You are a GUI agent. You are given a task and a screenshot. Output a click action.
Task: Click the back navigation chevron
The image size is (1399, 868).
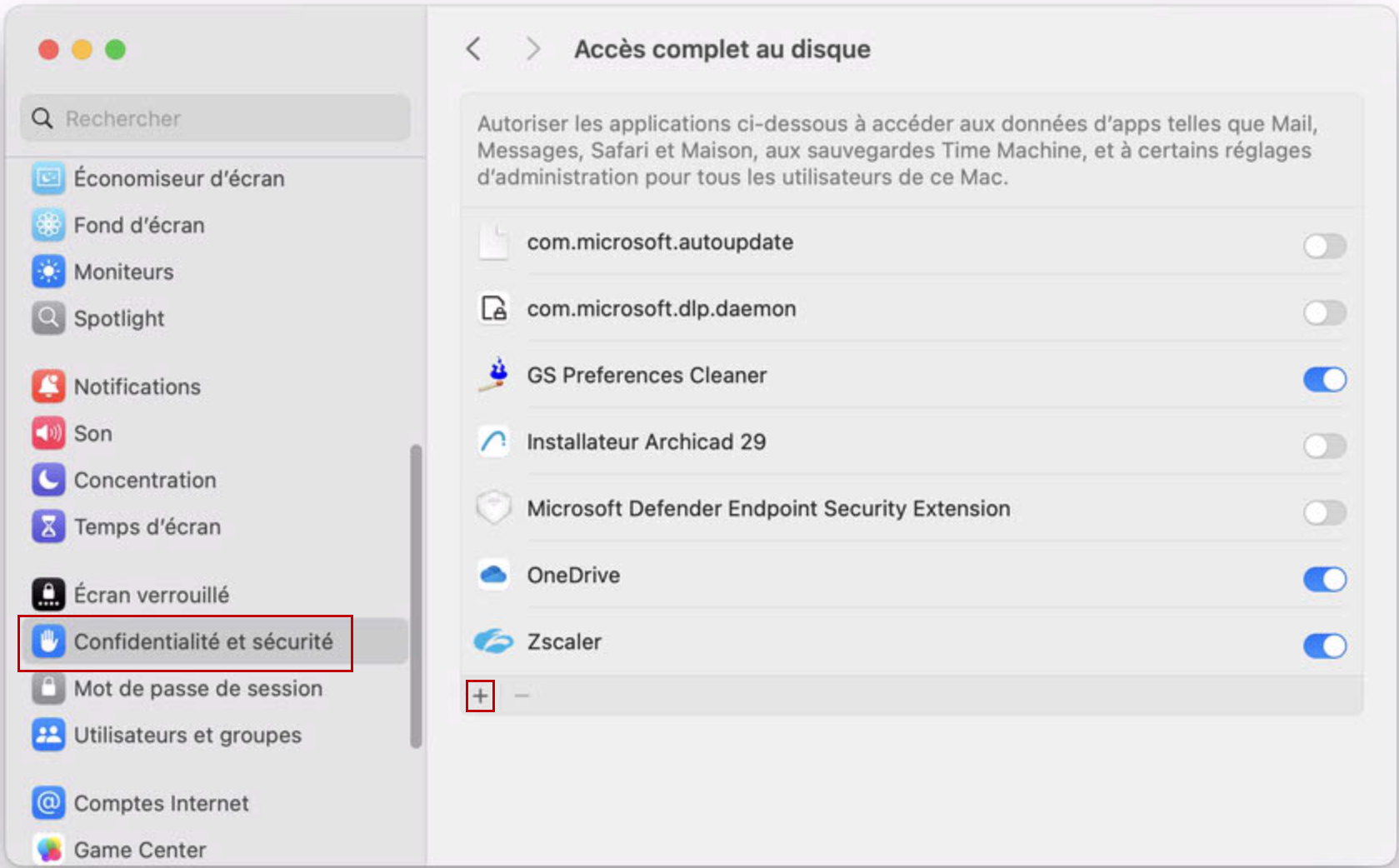coord(474,49)
